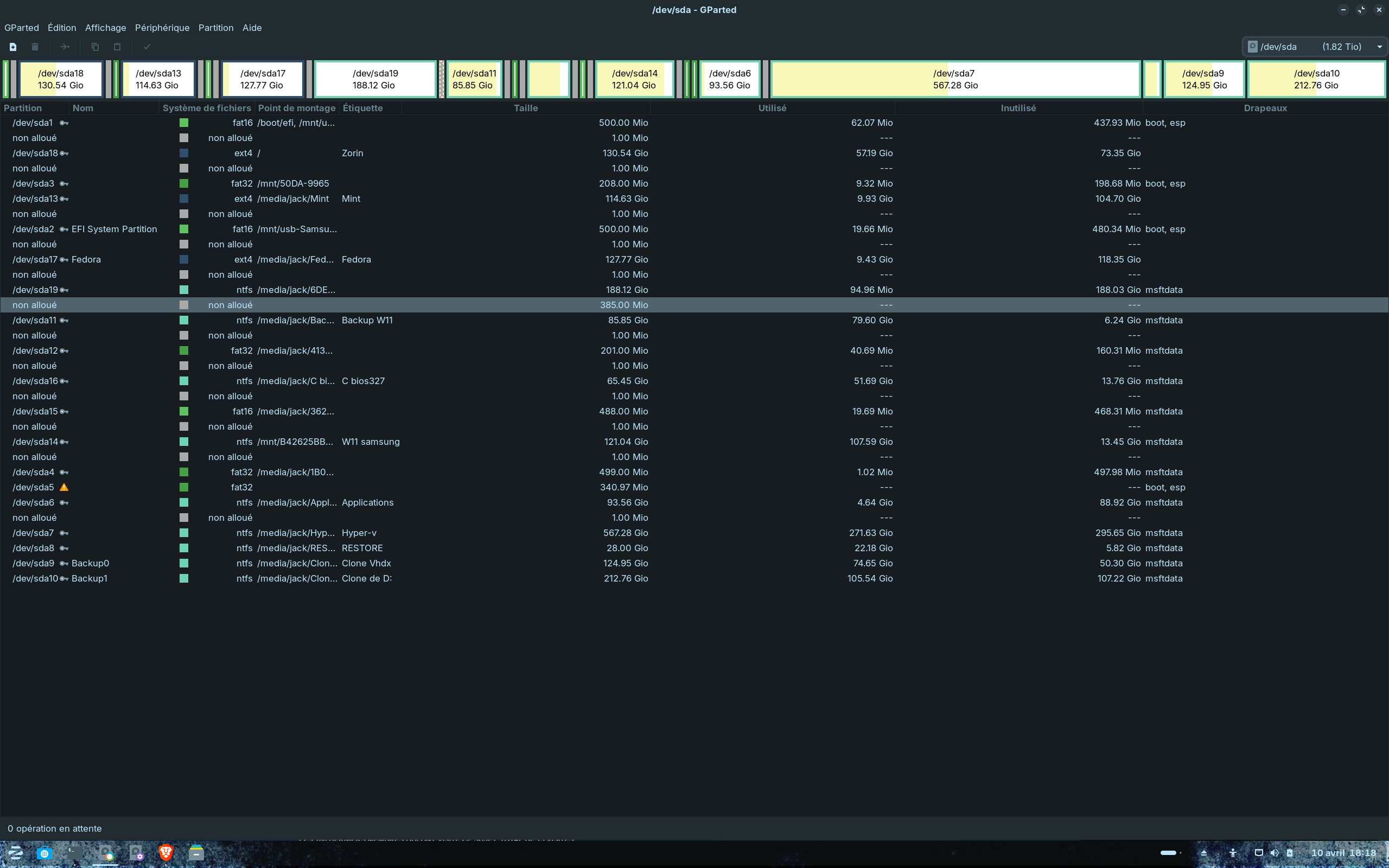Sort by the Taille column header
Viewport: 1389px width, 868px height.
click(525, 108)
